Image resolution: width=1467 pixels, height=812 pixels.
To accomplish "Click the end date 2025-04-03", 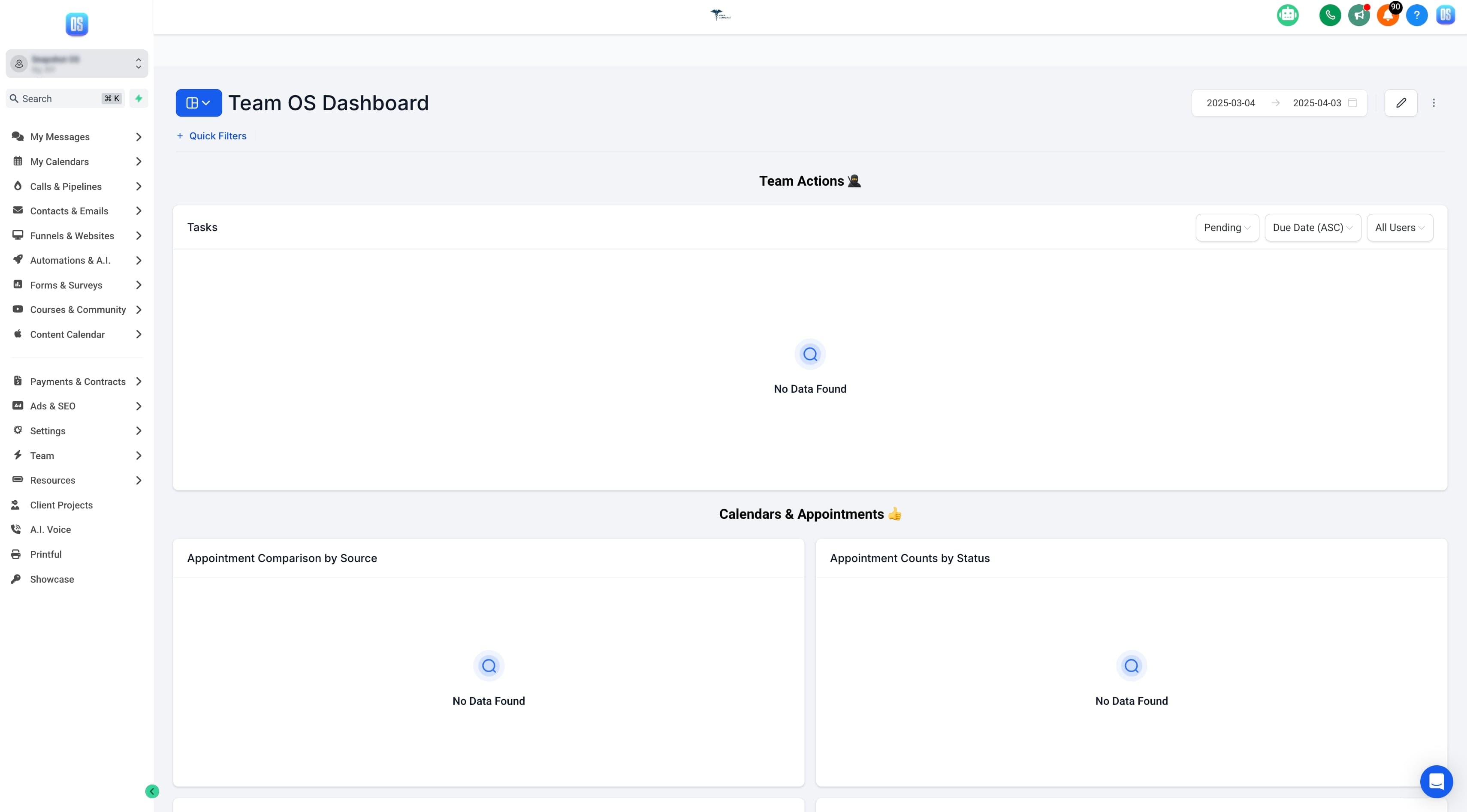I will 1317,103.
